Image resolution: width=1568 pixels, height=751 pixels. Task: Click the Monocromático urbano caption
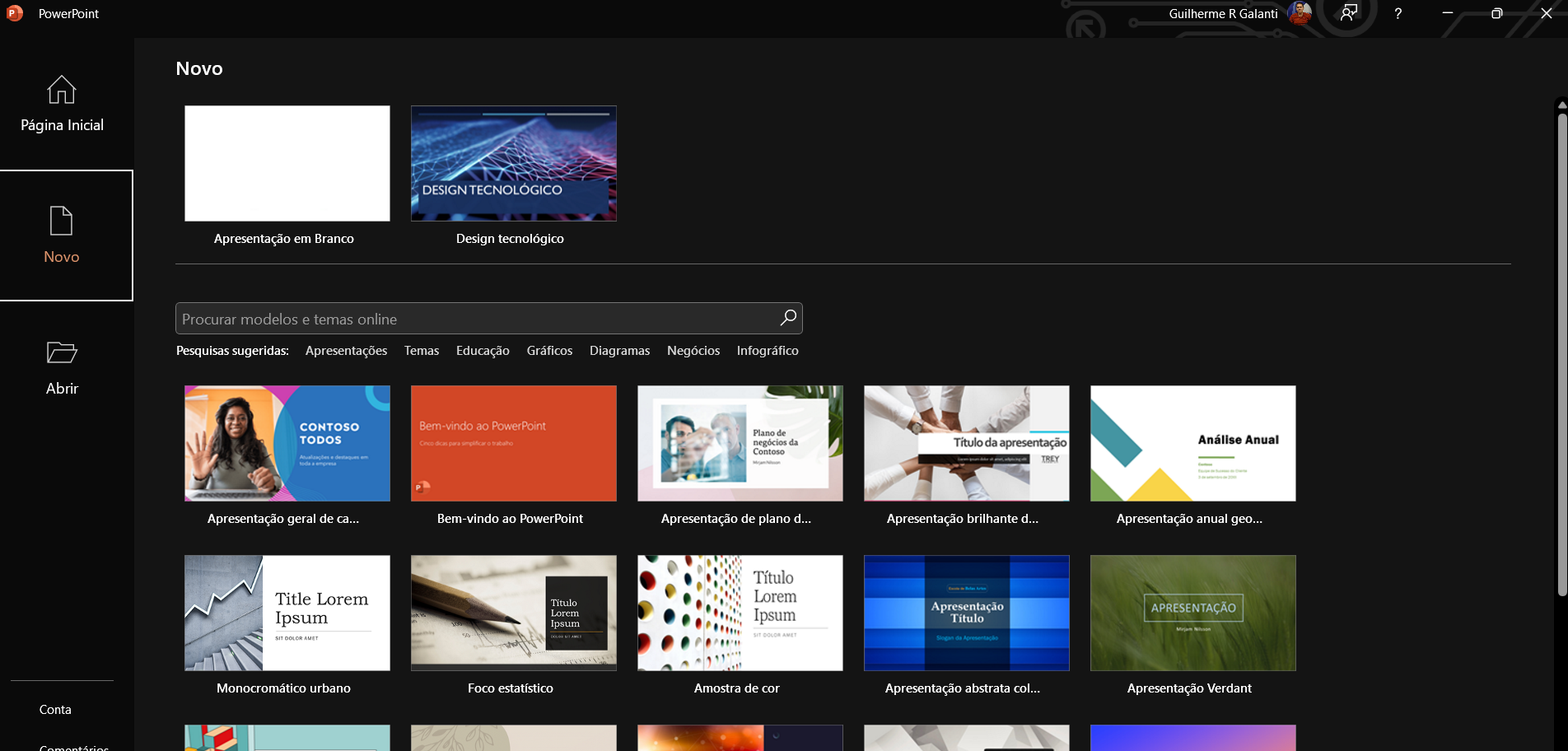[283, 688]
